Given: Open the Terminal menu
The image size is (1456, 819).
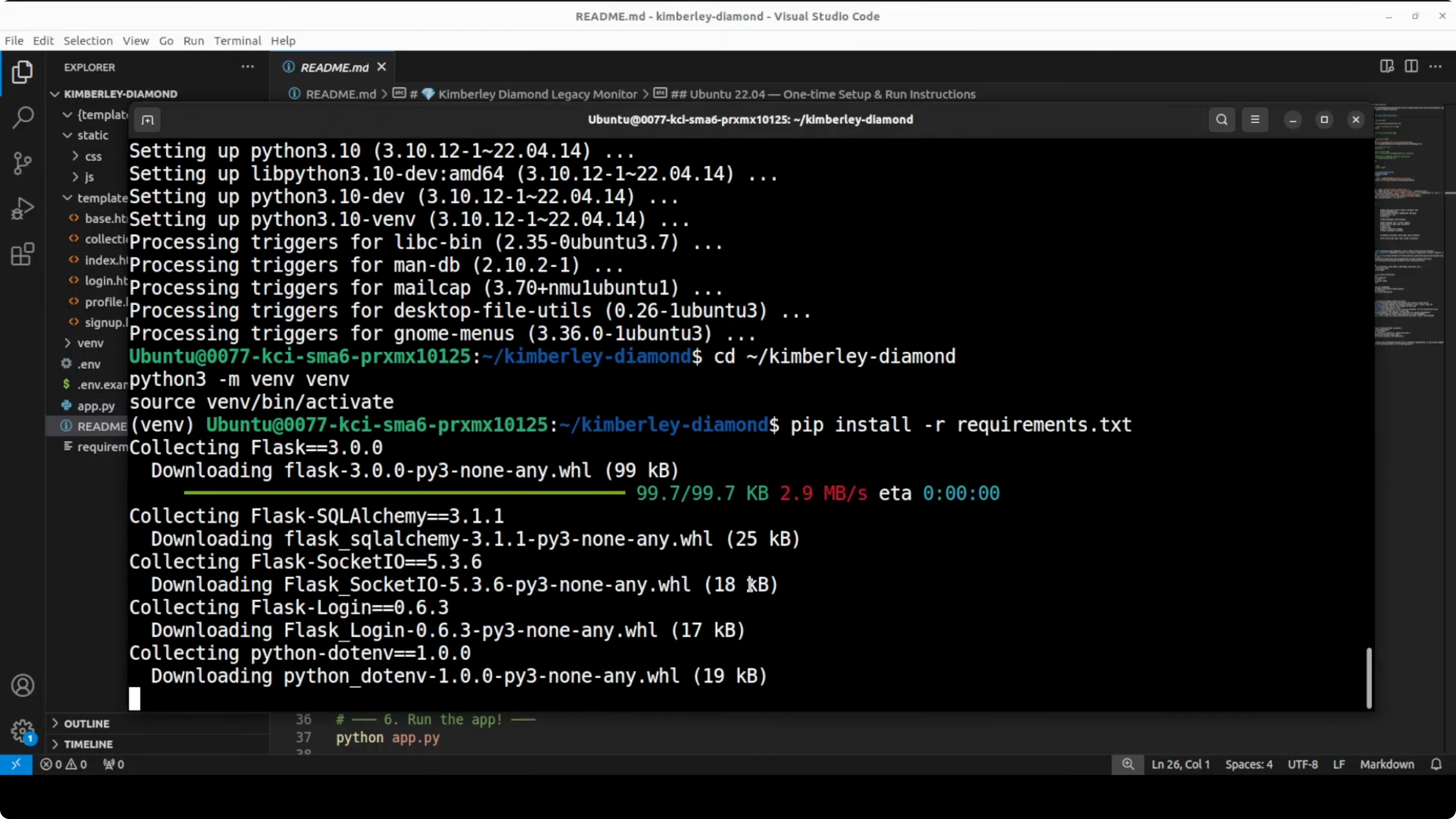Looking at the screenshot, I should [x=237, y=41].
